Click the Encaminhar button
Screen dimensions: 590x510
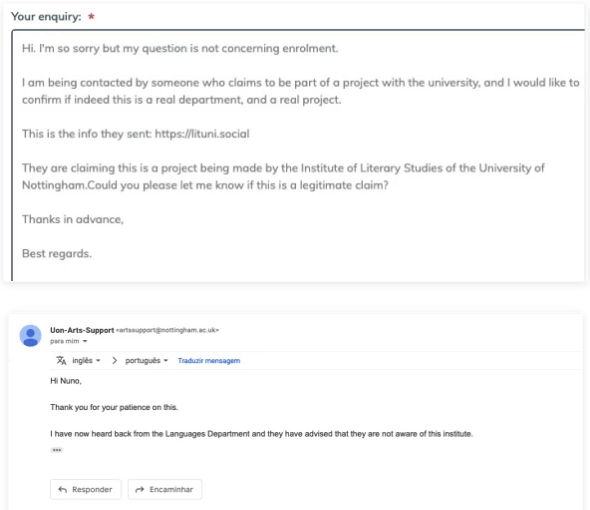(165, 489)
